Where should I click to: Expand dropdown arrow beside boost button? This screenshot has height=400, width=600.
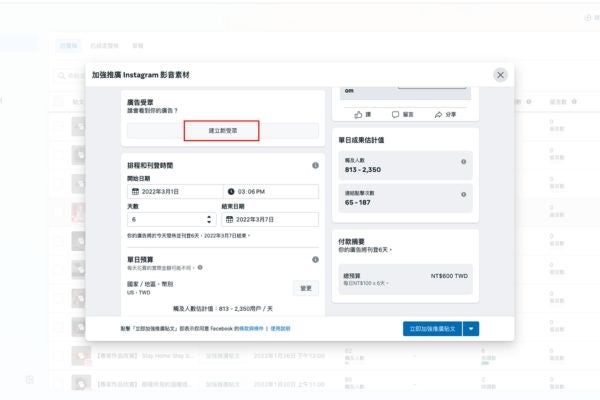[x=472, y=328]
